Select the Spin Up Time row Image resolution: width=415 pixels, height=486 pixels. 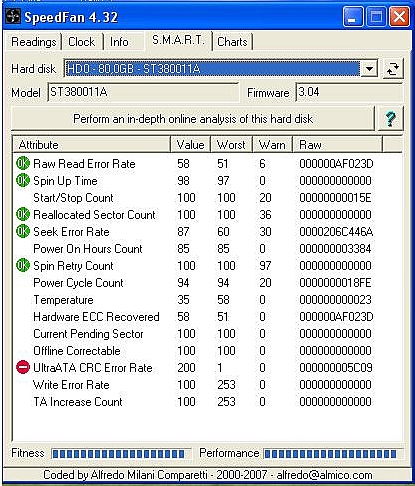pyautogui.click(x=207, y=181)
